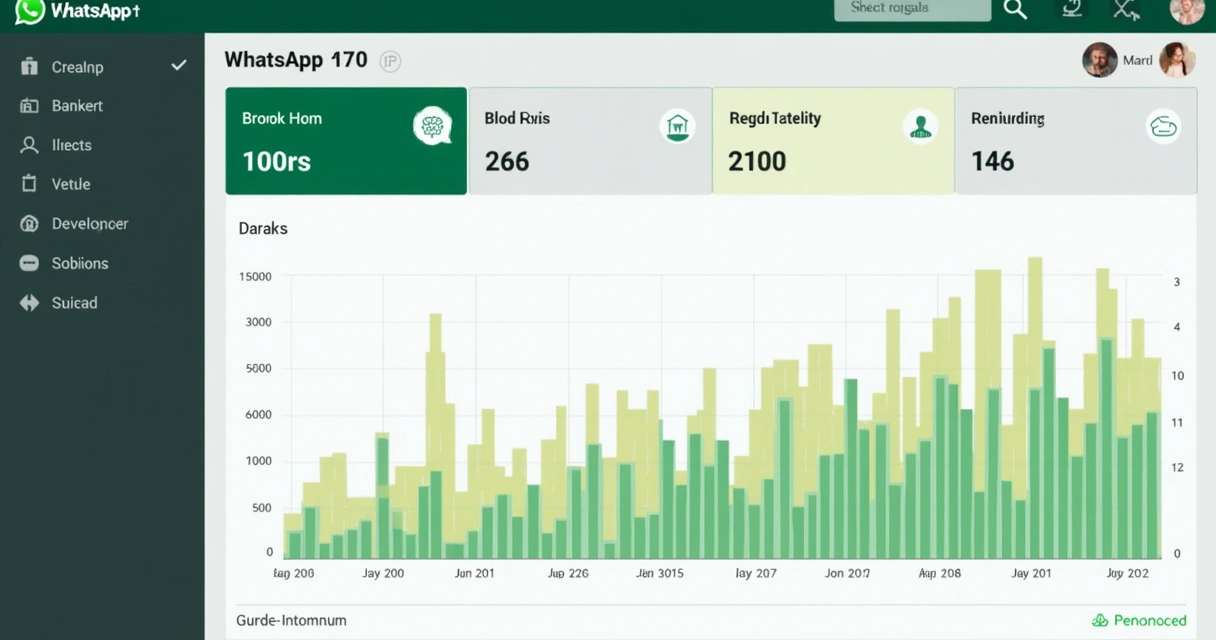
Task: Open the Sobiions sidebar item
Action: coord(102,263)
